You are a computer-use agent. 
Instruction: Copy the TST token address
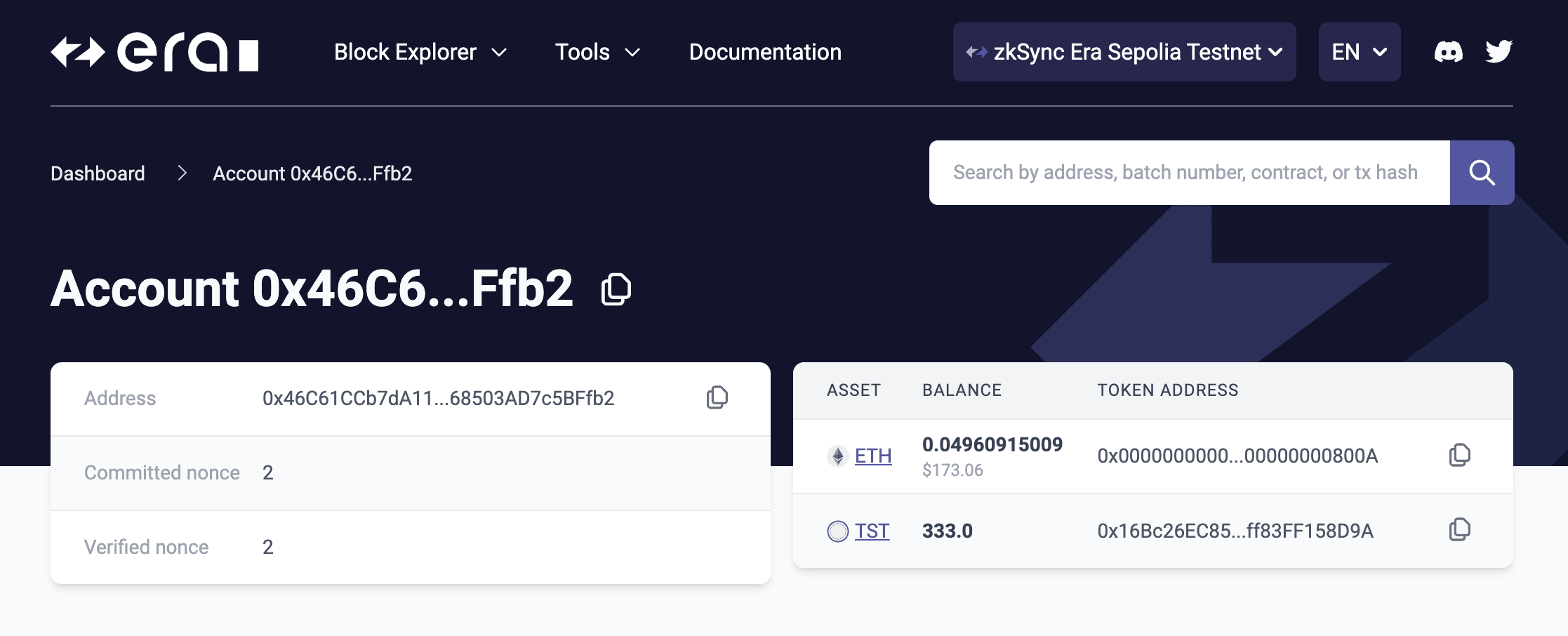[1461, 531]
